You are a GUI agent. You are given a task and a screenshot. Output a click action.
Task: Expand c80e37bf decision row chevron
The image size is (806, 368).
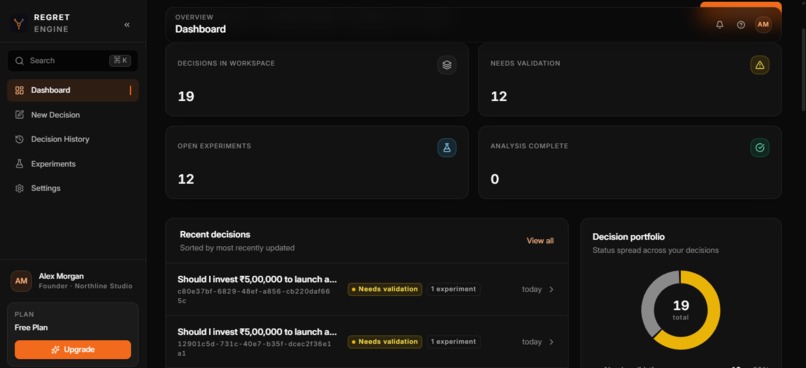click(x=552, y=289)
